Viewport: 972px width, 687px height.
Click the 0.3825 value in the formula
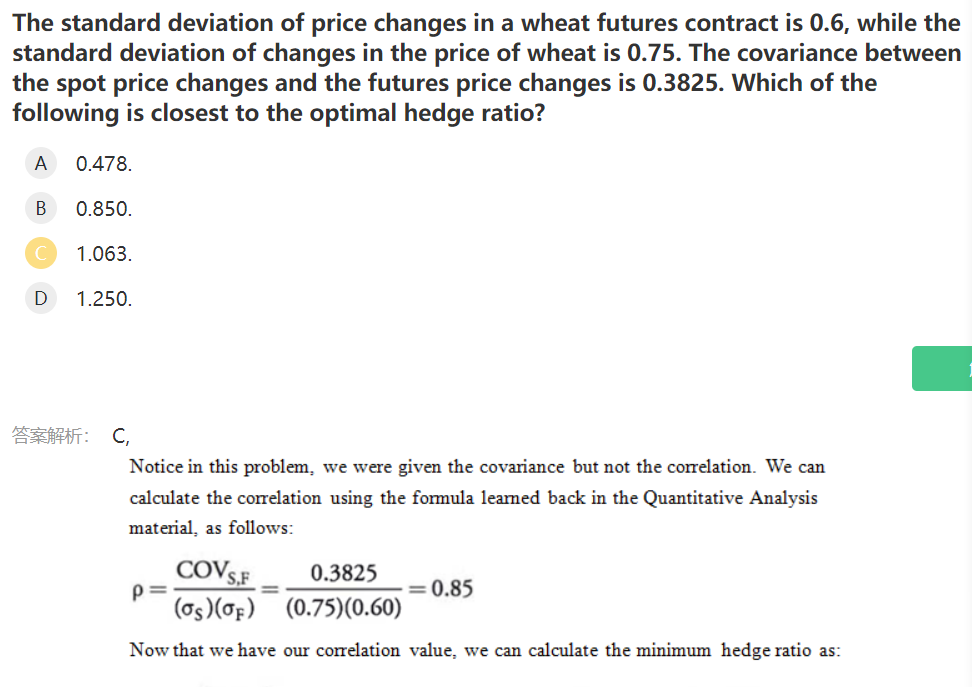[x=343, y=573]
